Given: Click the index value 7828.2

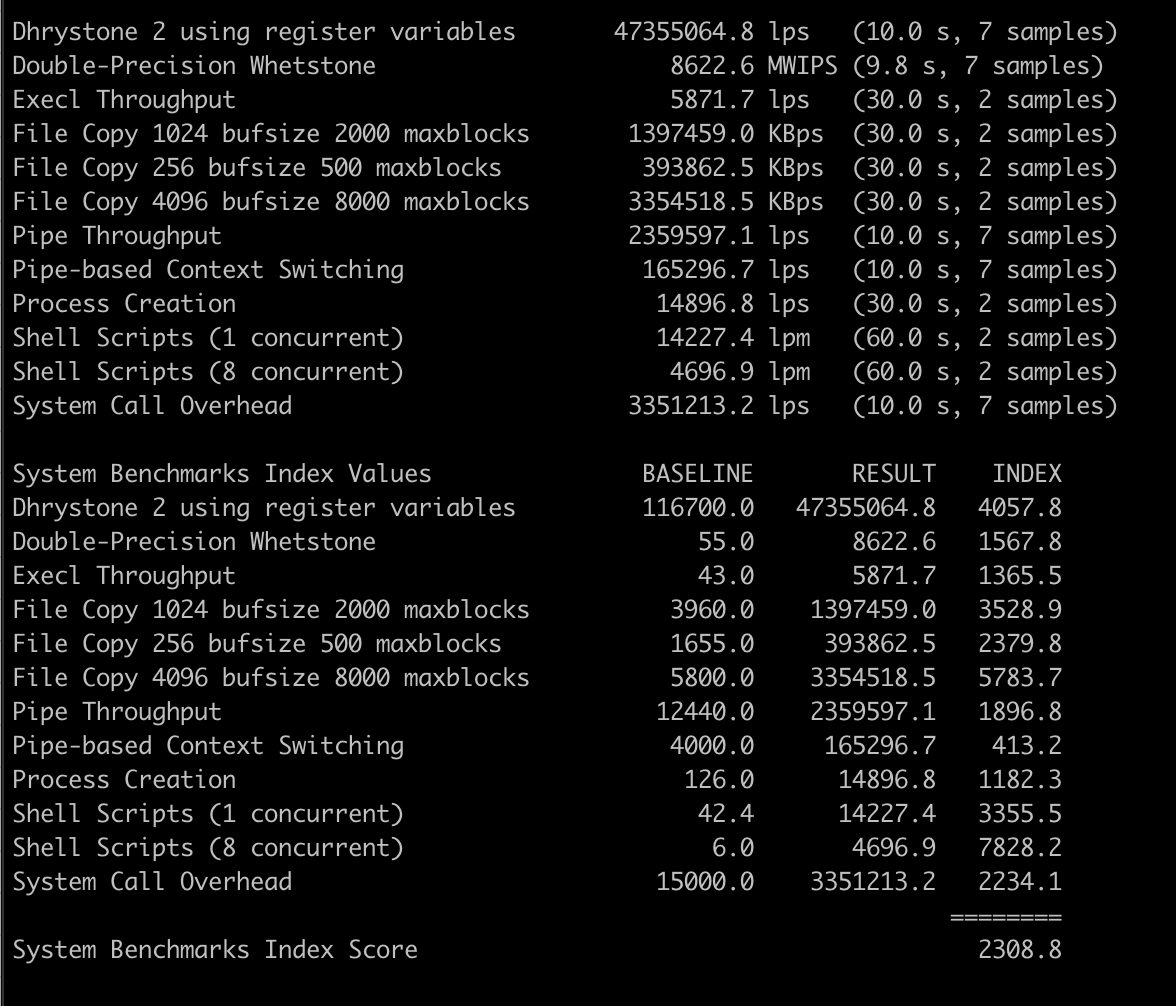Looking at the screenshot, I should [1020, 847].
